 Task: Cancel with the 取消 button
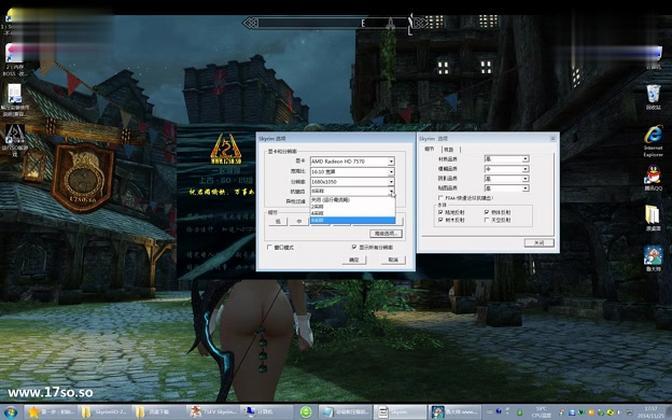coord(393,260)
